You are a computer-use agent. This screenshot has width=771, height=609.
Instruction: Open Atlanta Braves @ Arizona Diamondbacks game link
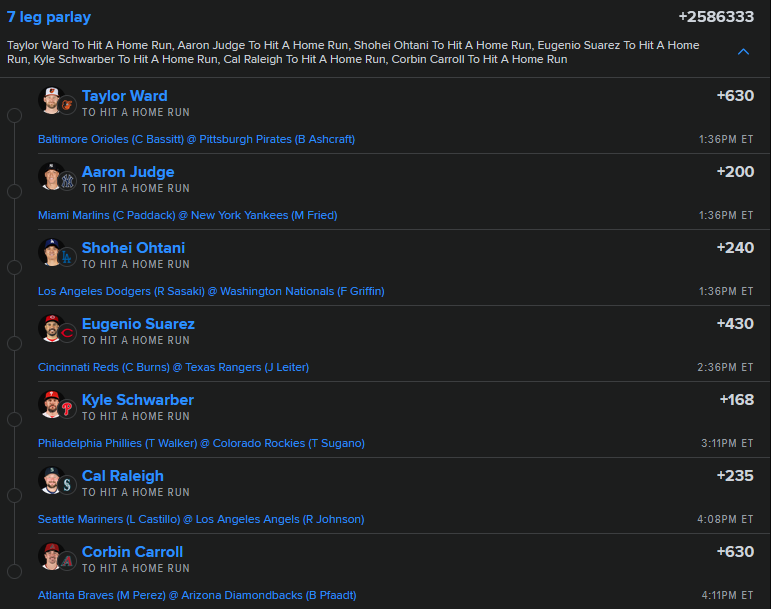(197, 595)
